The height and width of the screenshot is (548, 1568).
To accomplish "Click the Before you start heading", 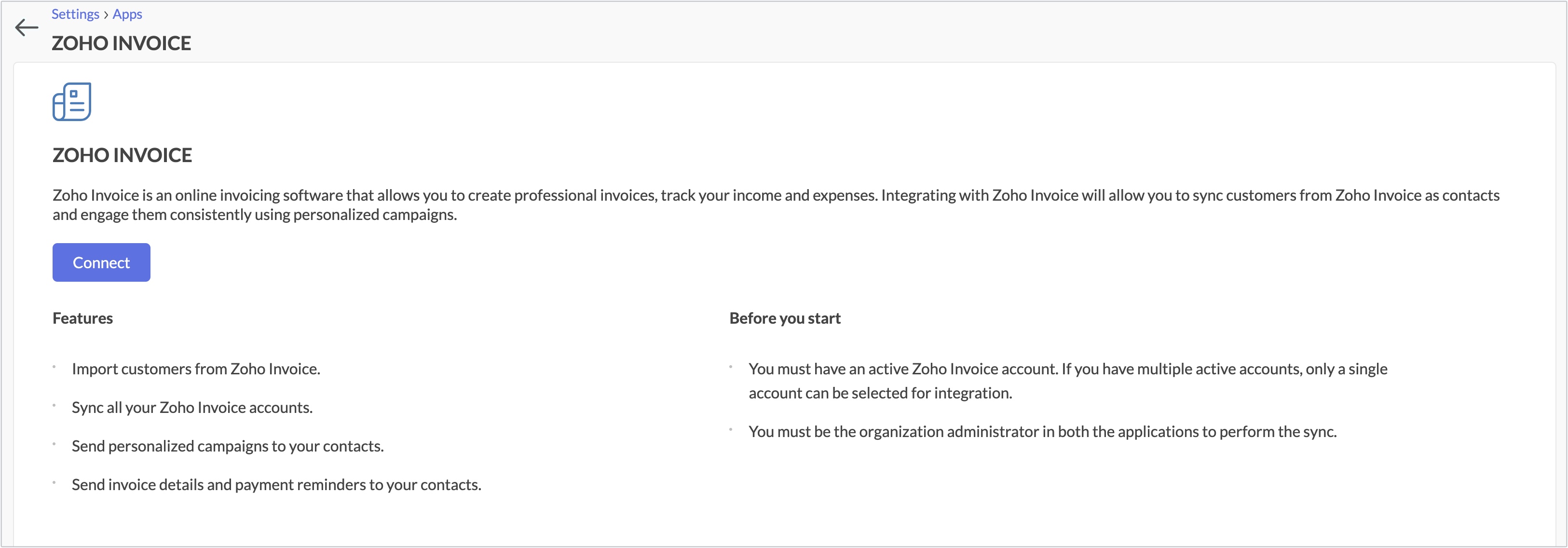I will 785,318.
